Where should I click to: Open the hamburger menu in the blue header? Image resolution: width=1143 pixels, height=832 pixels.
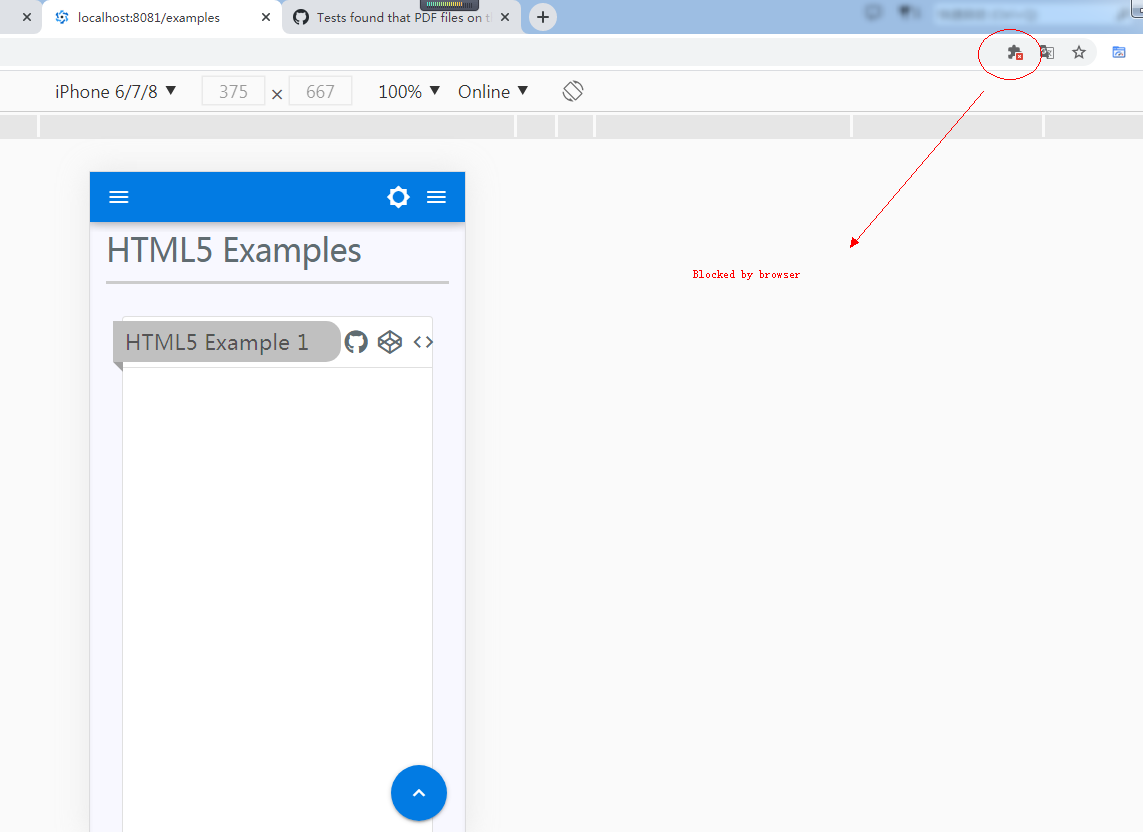tap(119, 196)
